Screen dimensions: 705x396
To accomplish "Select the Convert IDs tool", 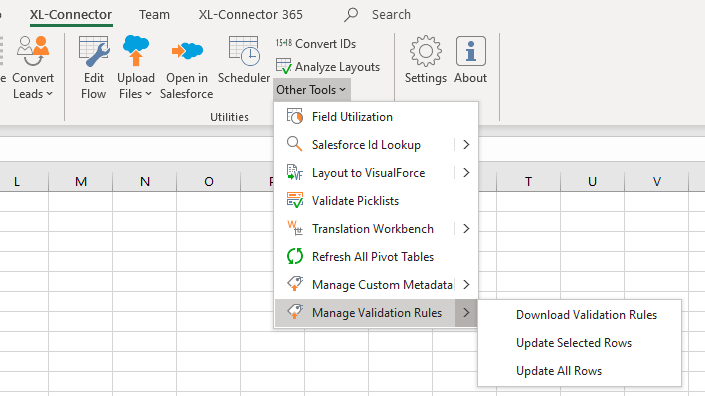I will [316, 44].
